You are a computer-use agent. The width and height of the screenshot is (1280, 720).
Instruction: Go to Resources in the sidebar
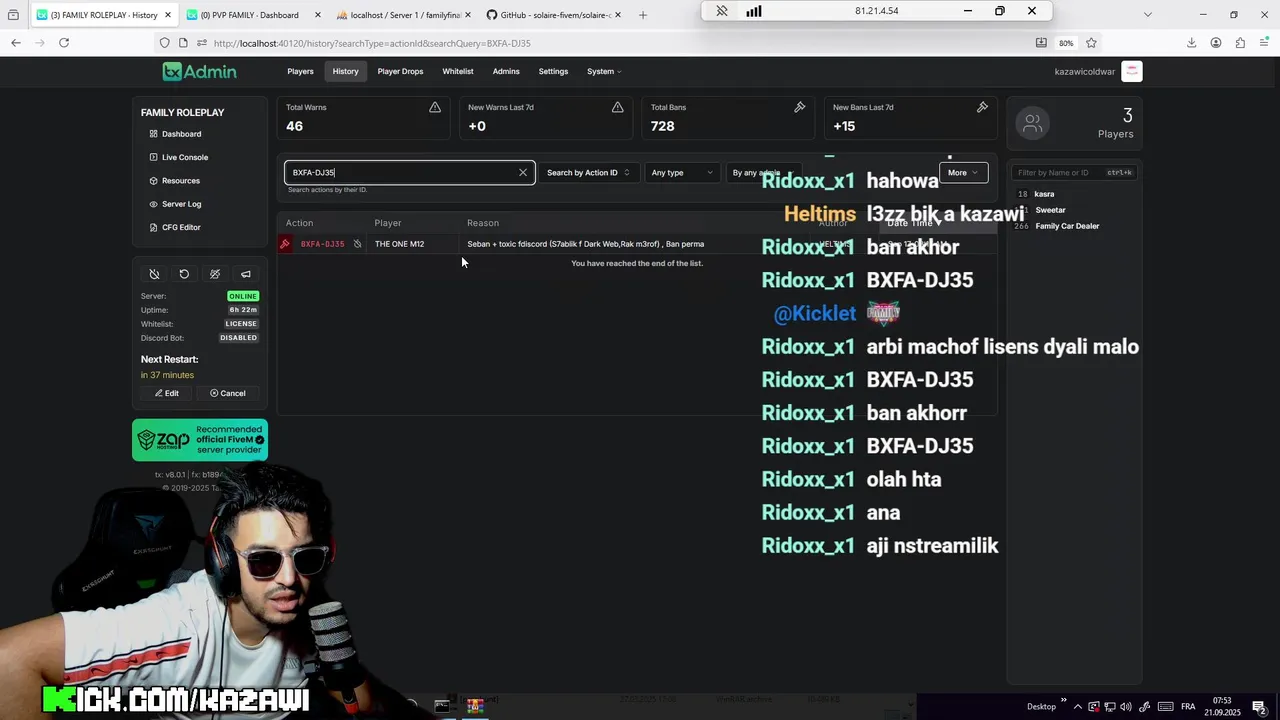tap(175, 181)
